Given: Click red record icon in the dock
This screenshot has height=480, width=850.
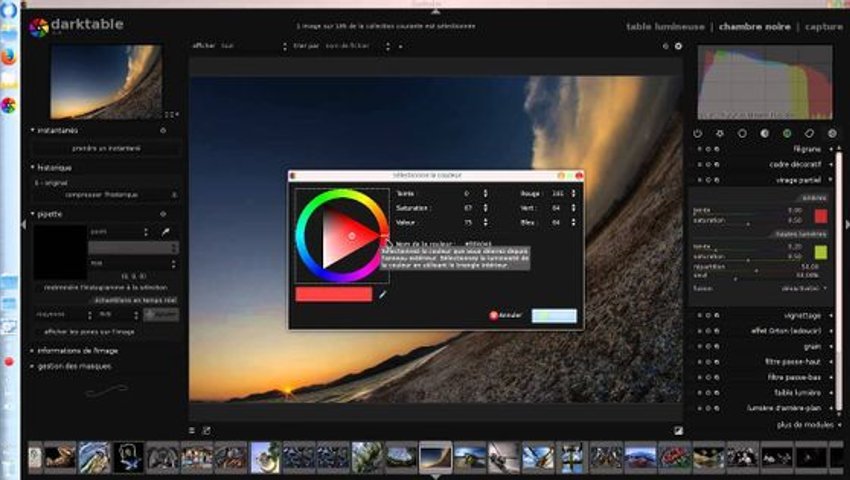Looking at the screenshot, I should tap(9, 362).
